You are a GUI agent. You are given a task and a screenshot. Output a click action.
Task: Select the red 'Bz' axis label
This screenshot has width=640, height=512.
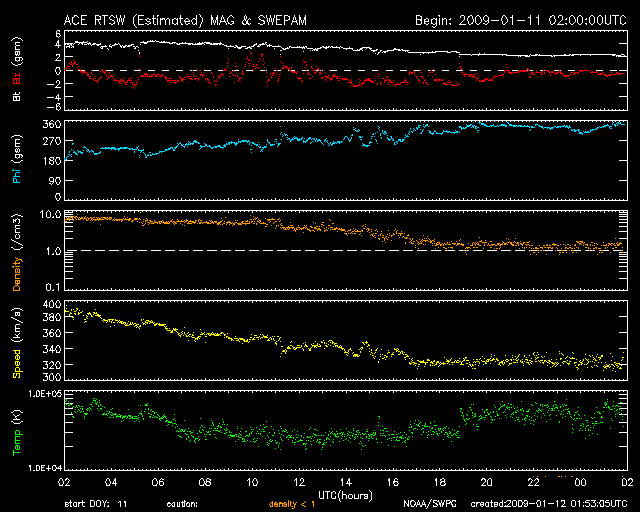pyautogui.click(x=17, y=78)
